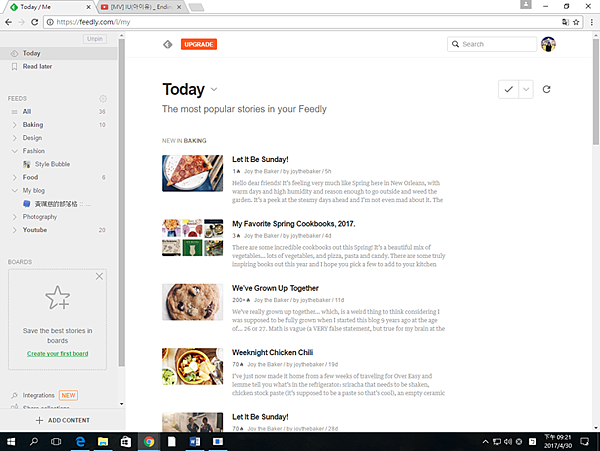600x451 pixels.
Task: Click the Feedly logo icon beside Upgrade
Action: click(x=168, y=44)
